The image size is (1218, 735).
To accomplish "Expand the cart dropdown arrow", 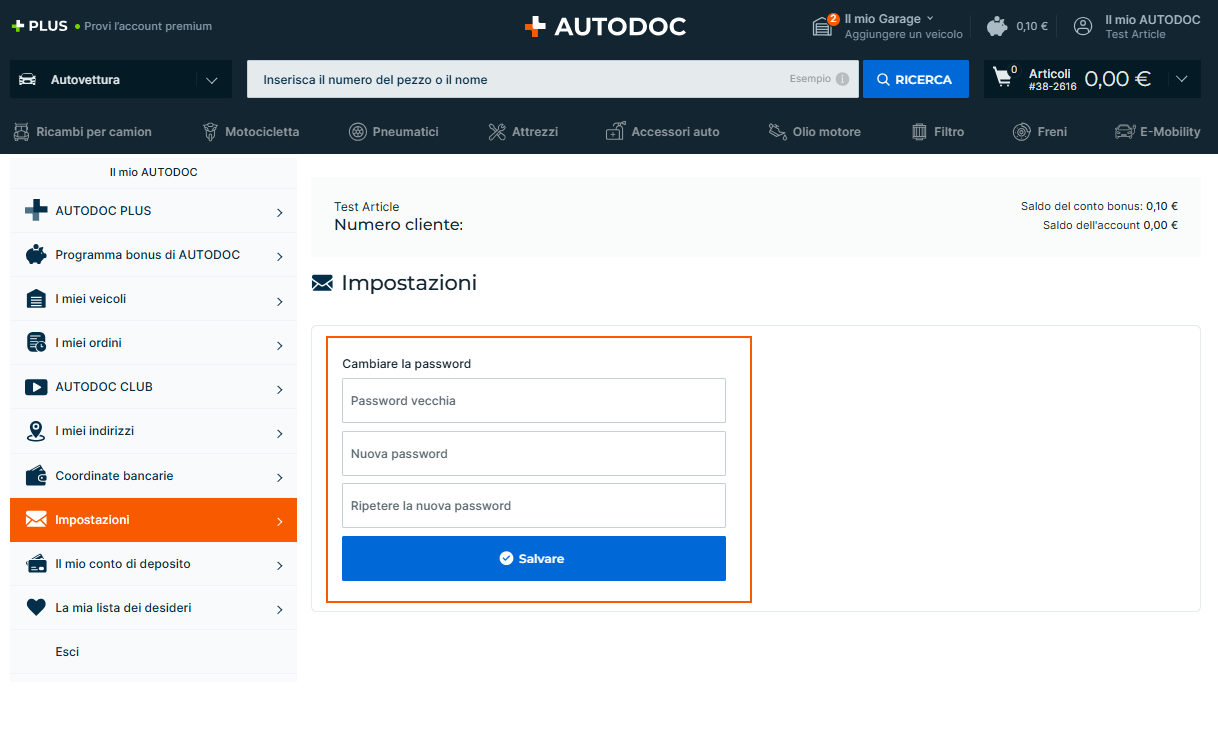I will pos(1182,79).
